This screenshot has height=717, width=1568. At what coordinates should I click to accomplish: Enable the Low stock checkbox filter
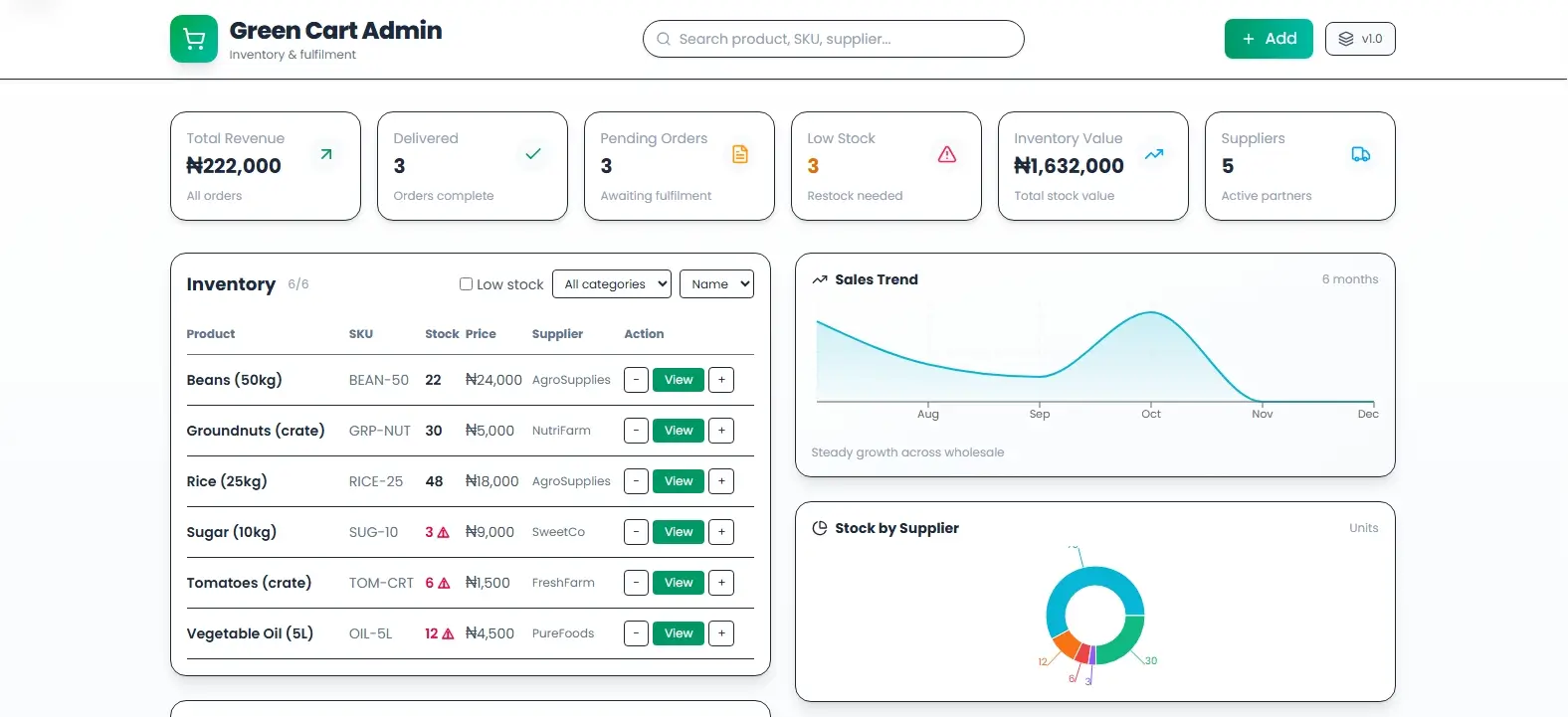(466, 284)
